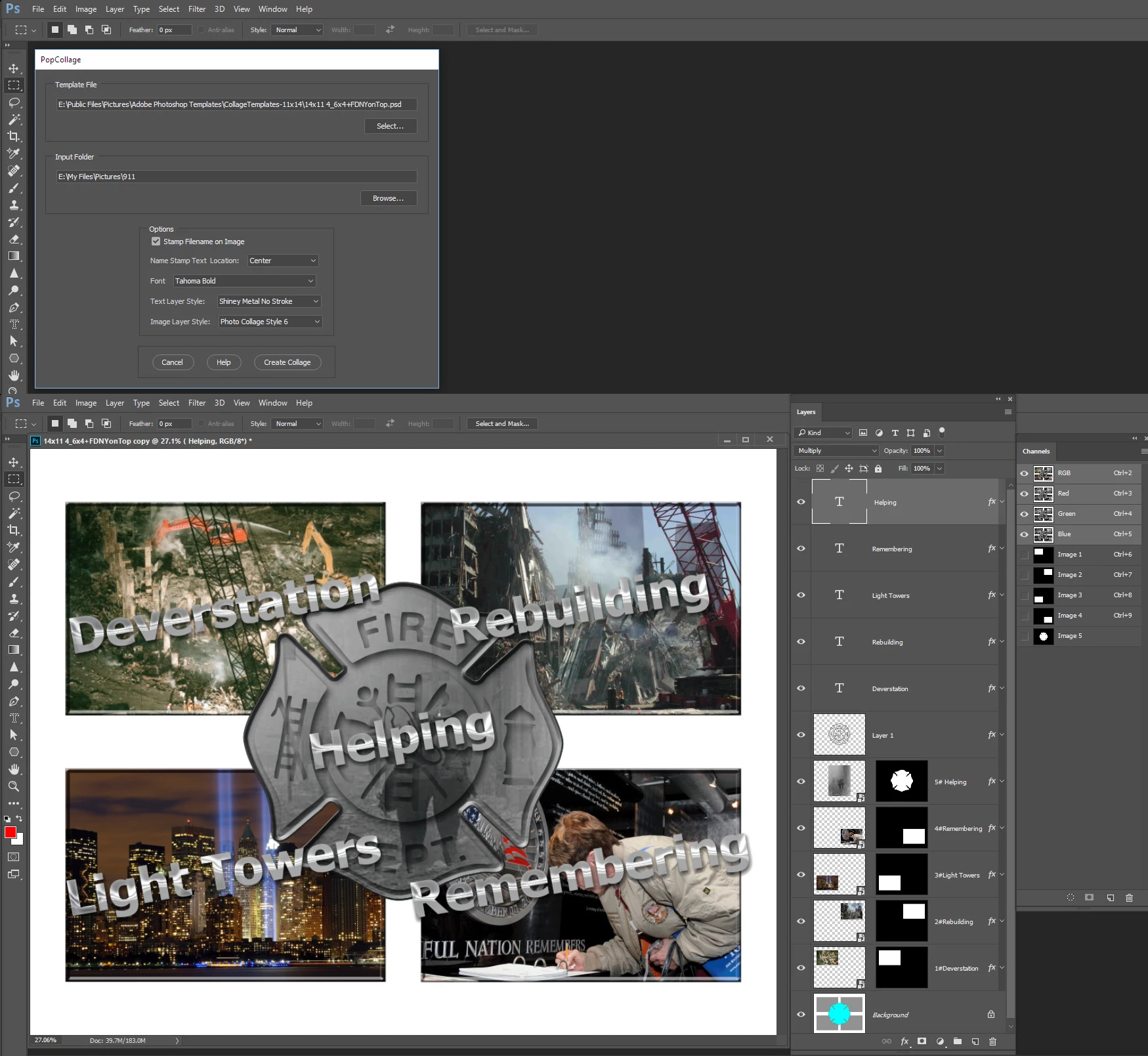
Task: Click the Input Folder path field
Action: click(x=236, y=177)
